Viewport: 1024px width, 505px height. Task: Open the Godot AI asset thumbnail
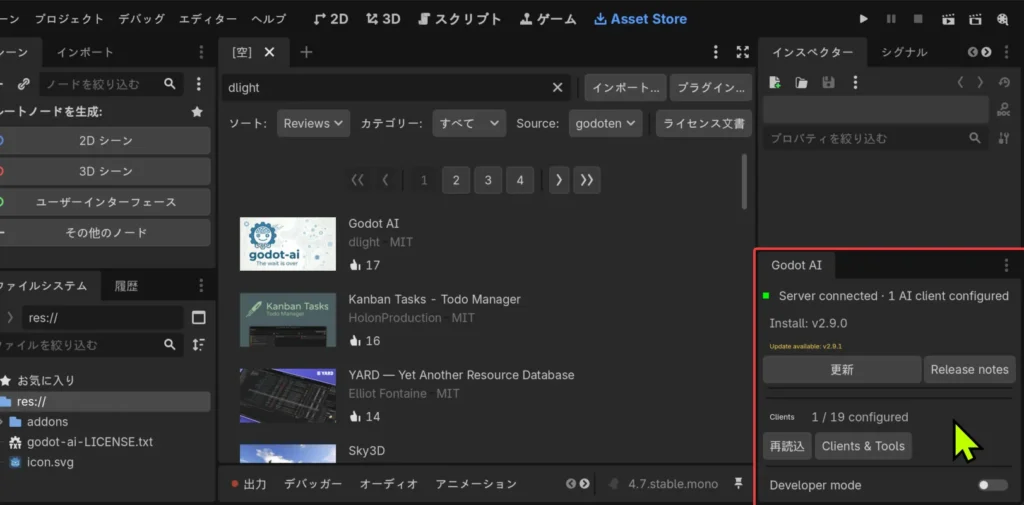point(287,244)
